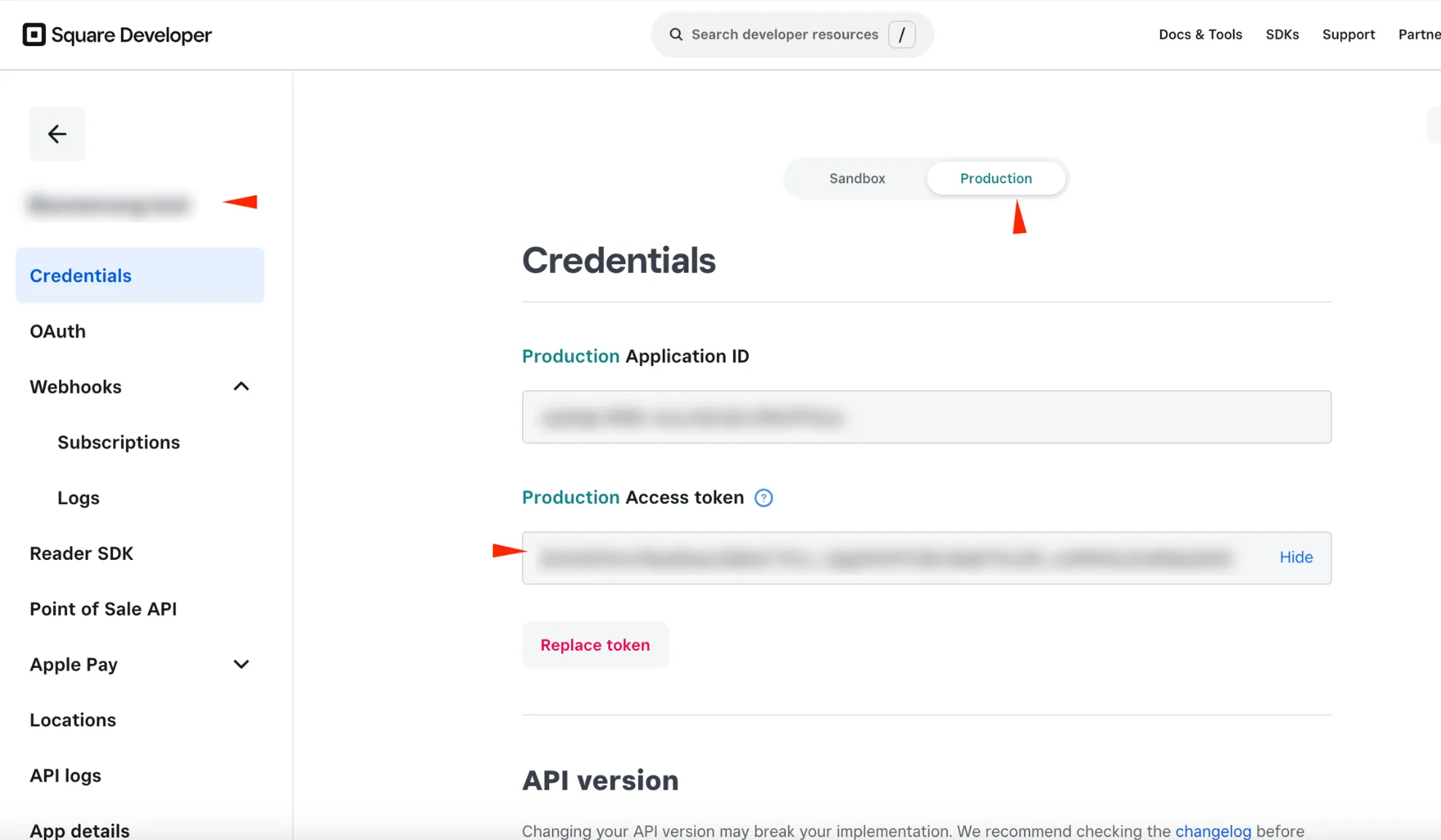Open Credentials in the sidebar
Screen dimensions: 1441x840
tap(140, 276)
